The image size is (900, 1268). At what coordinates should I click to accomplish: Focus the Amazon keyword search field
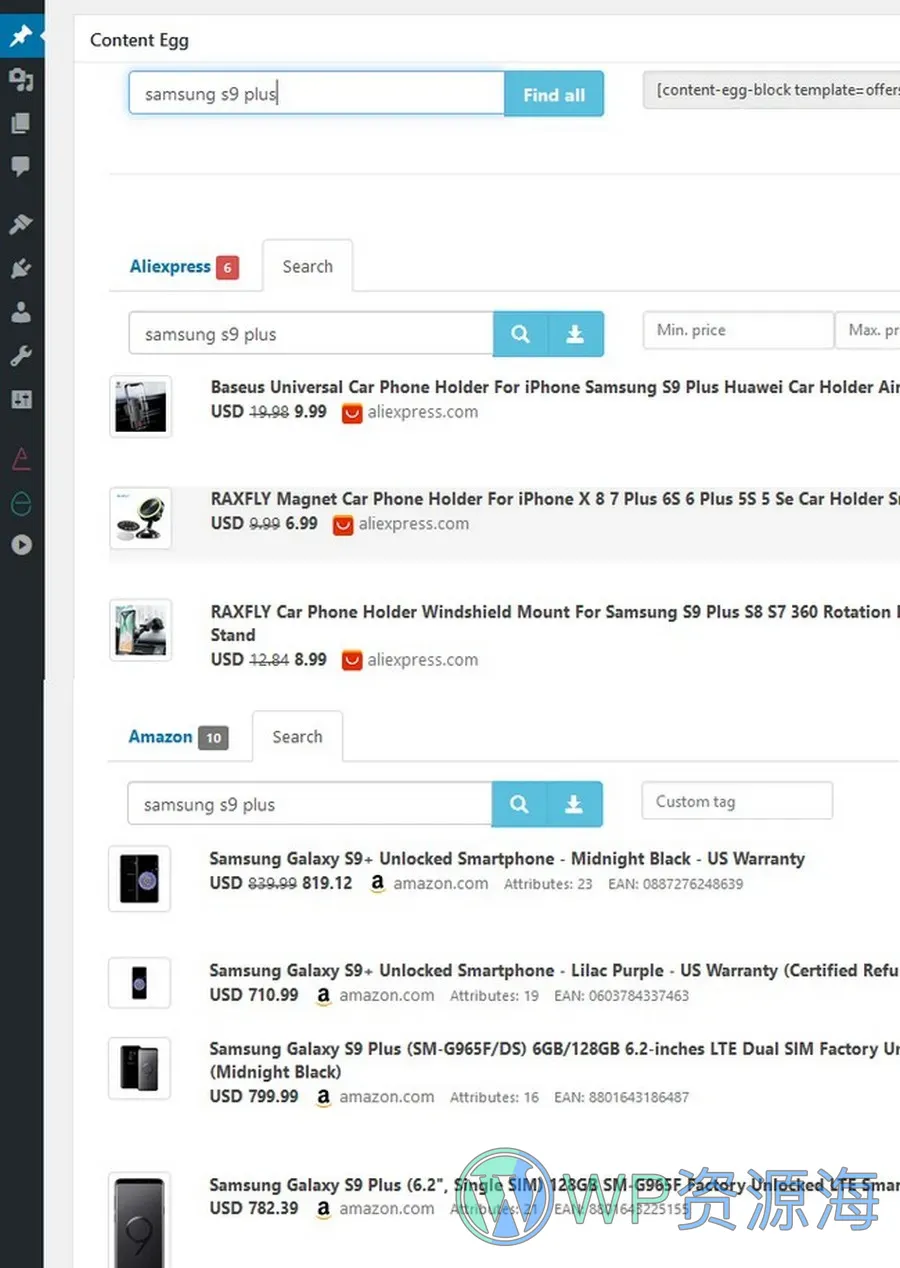pyautogui.click(x=310, y=804)
